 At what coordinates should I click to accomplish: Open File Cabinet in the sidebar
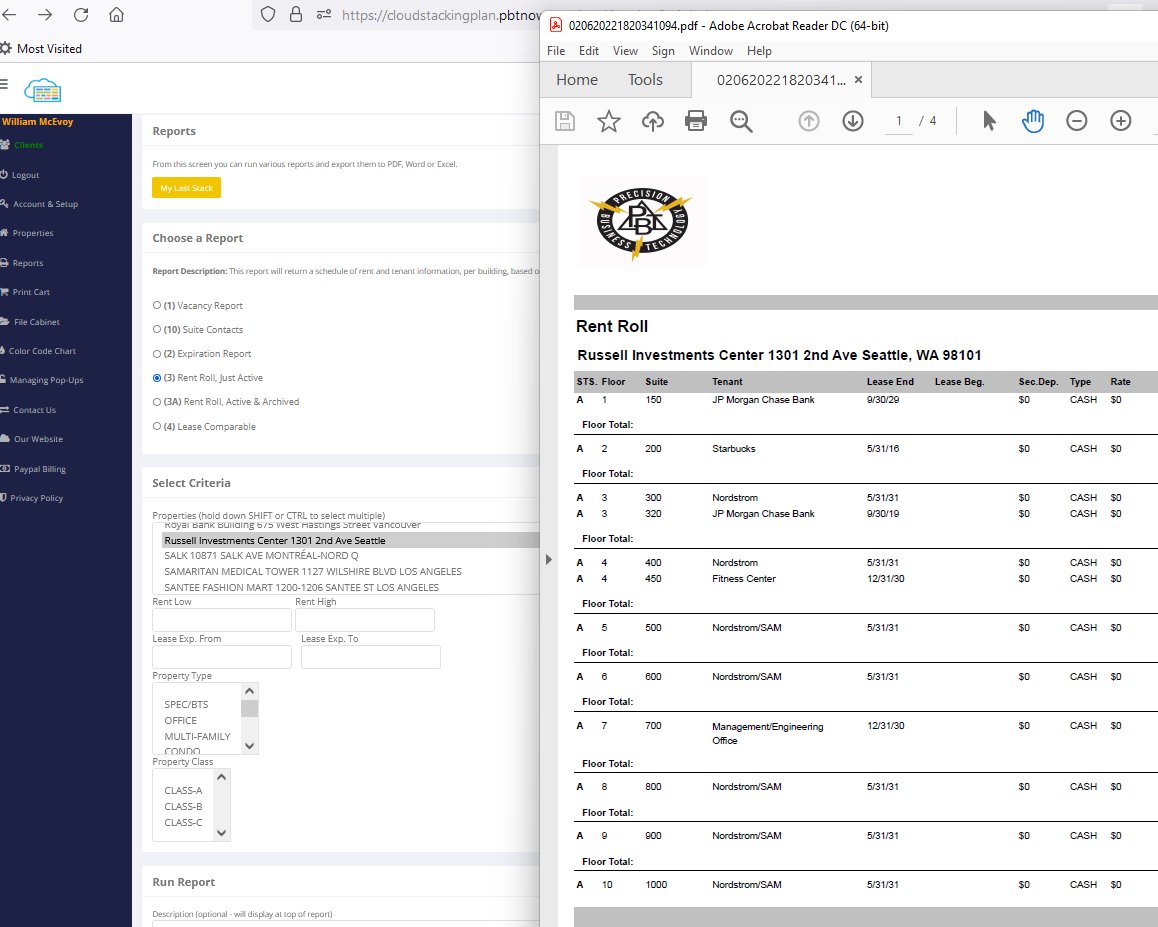pos(36,322)
